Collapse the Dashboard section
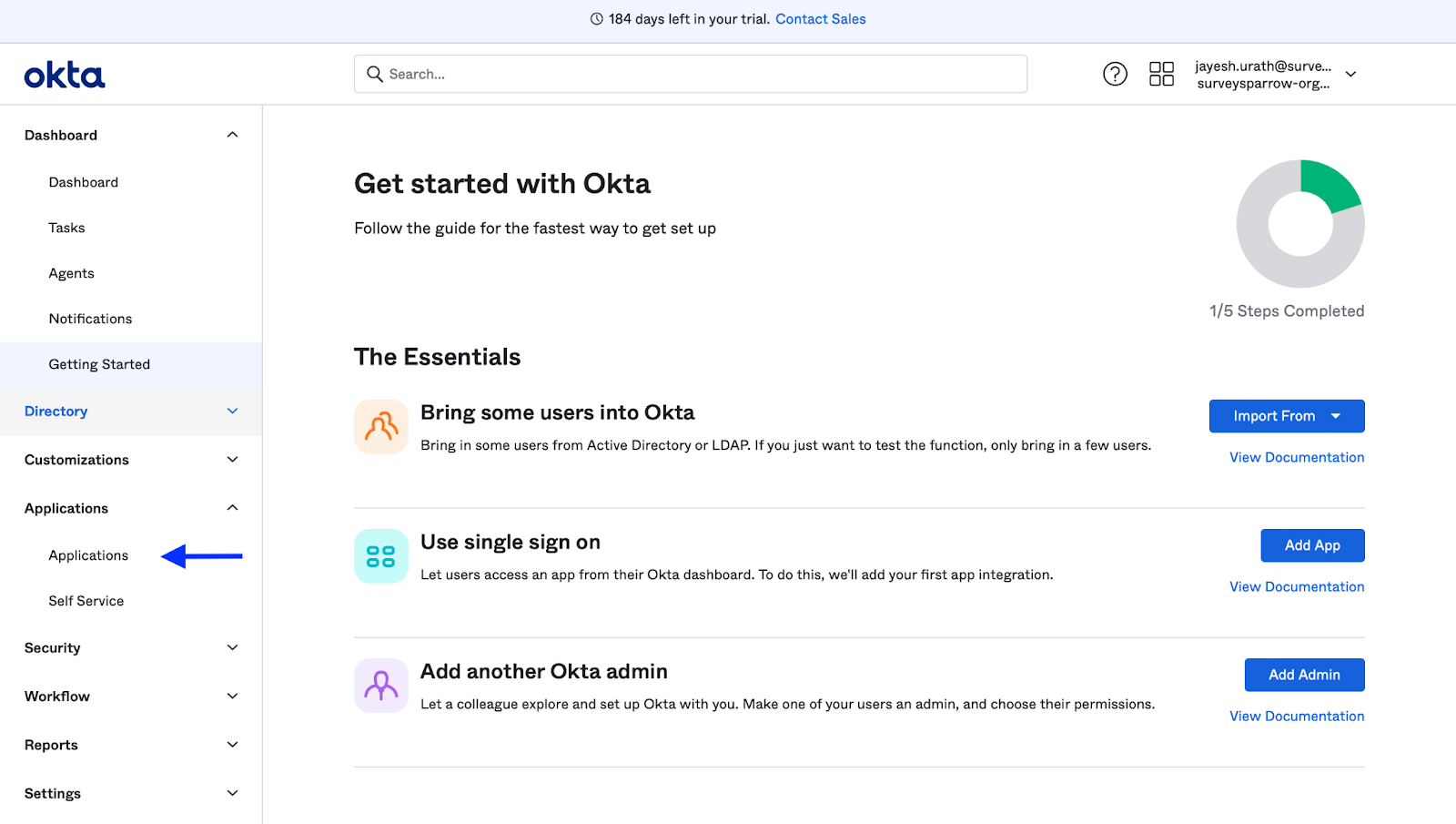The width and height of the screenshot is (1456, 824). tap(232, 135)
